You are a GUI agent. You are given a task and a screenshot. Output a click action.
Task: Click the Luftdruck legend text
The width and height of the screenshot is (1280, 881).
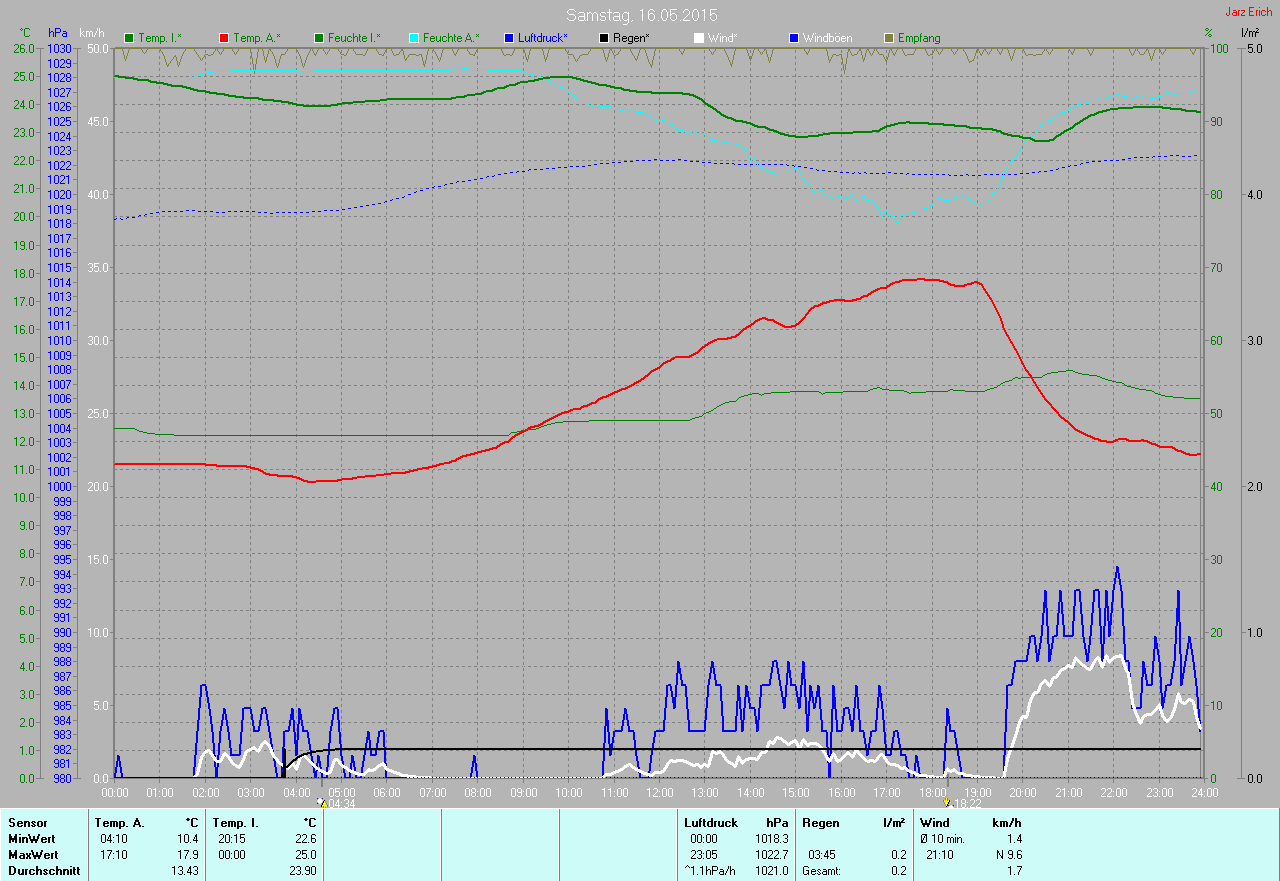click(x=543, y=38)
